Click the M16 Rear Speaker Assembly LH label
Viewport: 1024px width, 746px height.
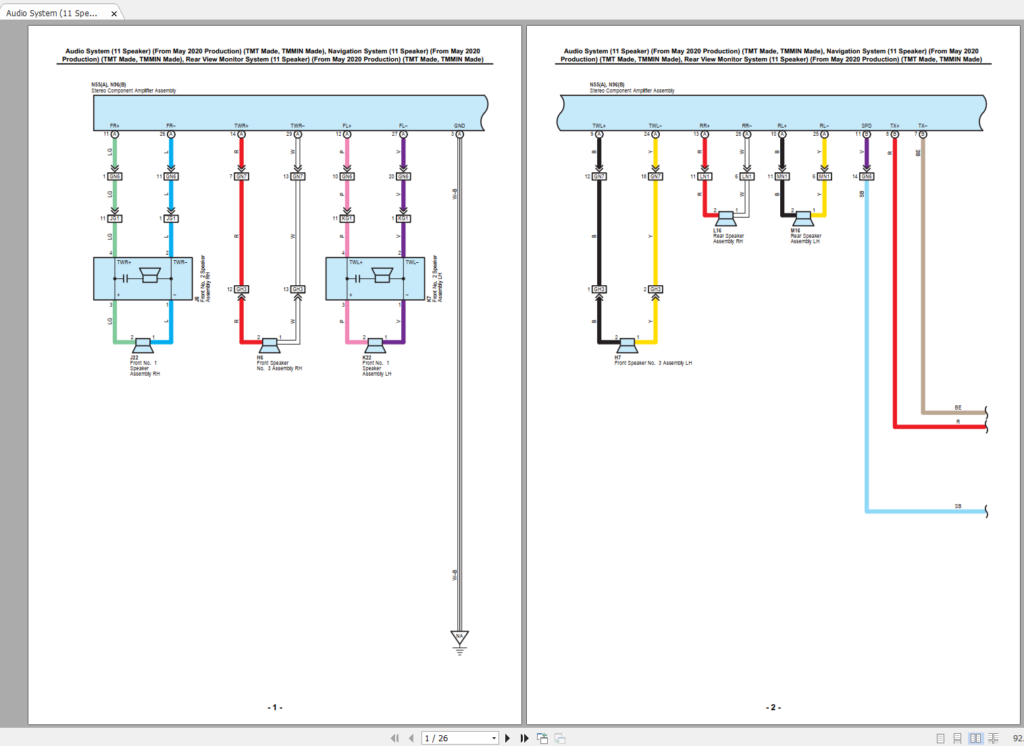pos(805,236)
